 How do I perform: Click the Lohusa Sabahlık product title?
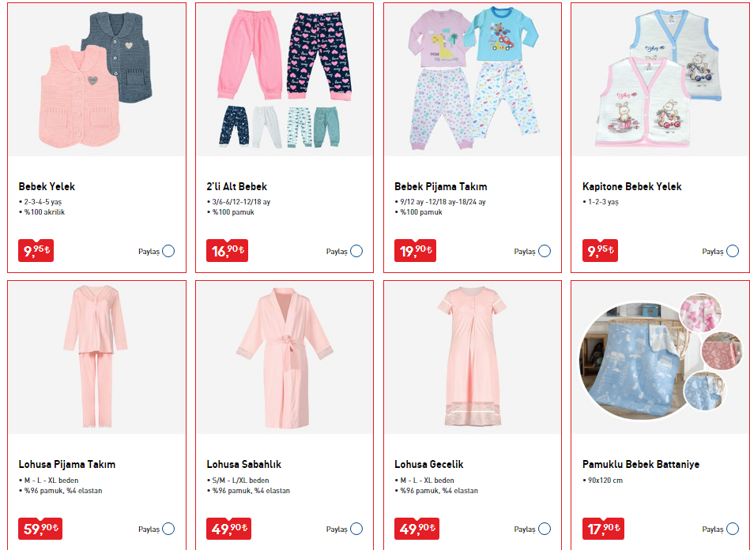[243, 464]
